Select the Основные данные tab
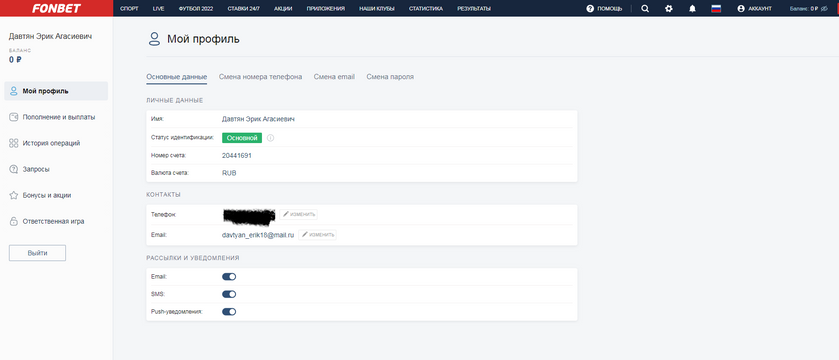This screenshot has height=360, width=839. (177, 77)
